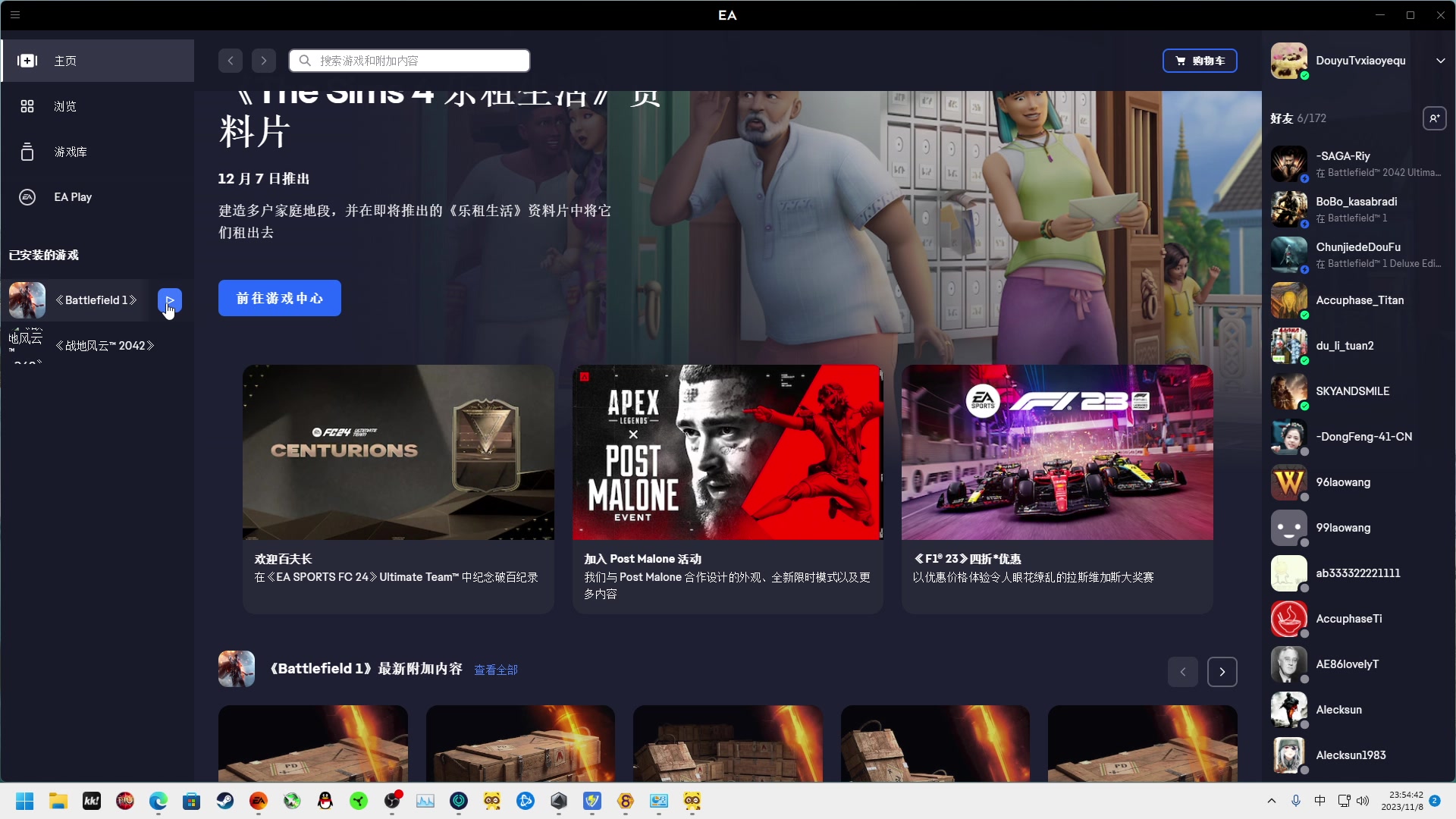Viewport: 1456px width, 819px height.
Task: Open the DouyuTvxiaoyequ profile avatar
Action: 1289,61
